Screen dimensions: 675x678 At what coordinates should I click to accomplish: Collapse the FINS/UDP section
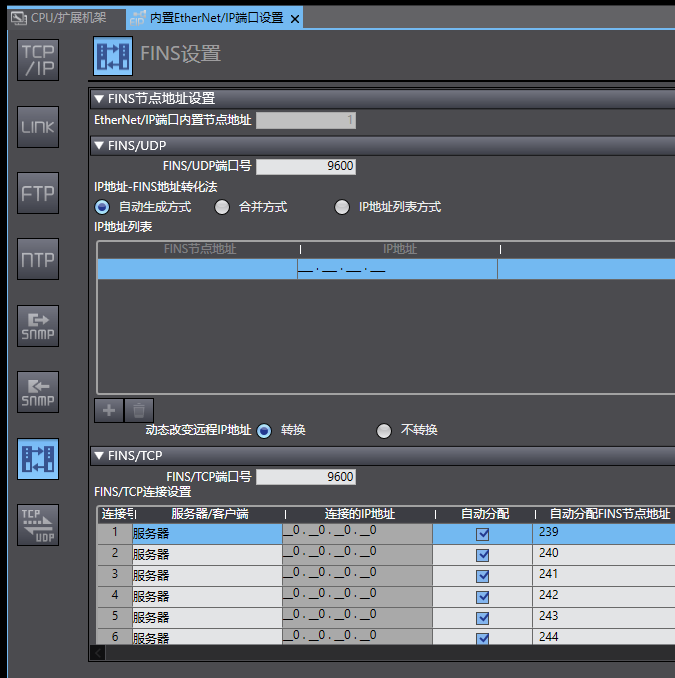pos(98,145)
